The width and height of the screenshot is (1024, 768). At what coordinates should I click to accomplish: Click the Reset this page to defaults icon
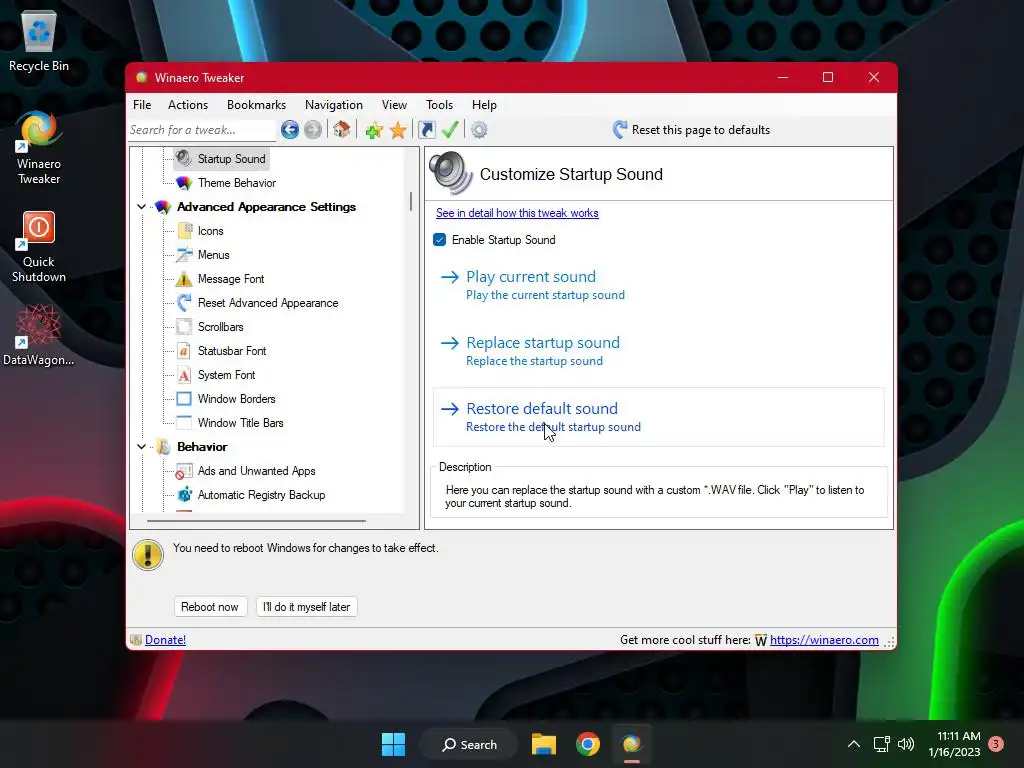pos(620,129)
